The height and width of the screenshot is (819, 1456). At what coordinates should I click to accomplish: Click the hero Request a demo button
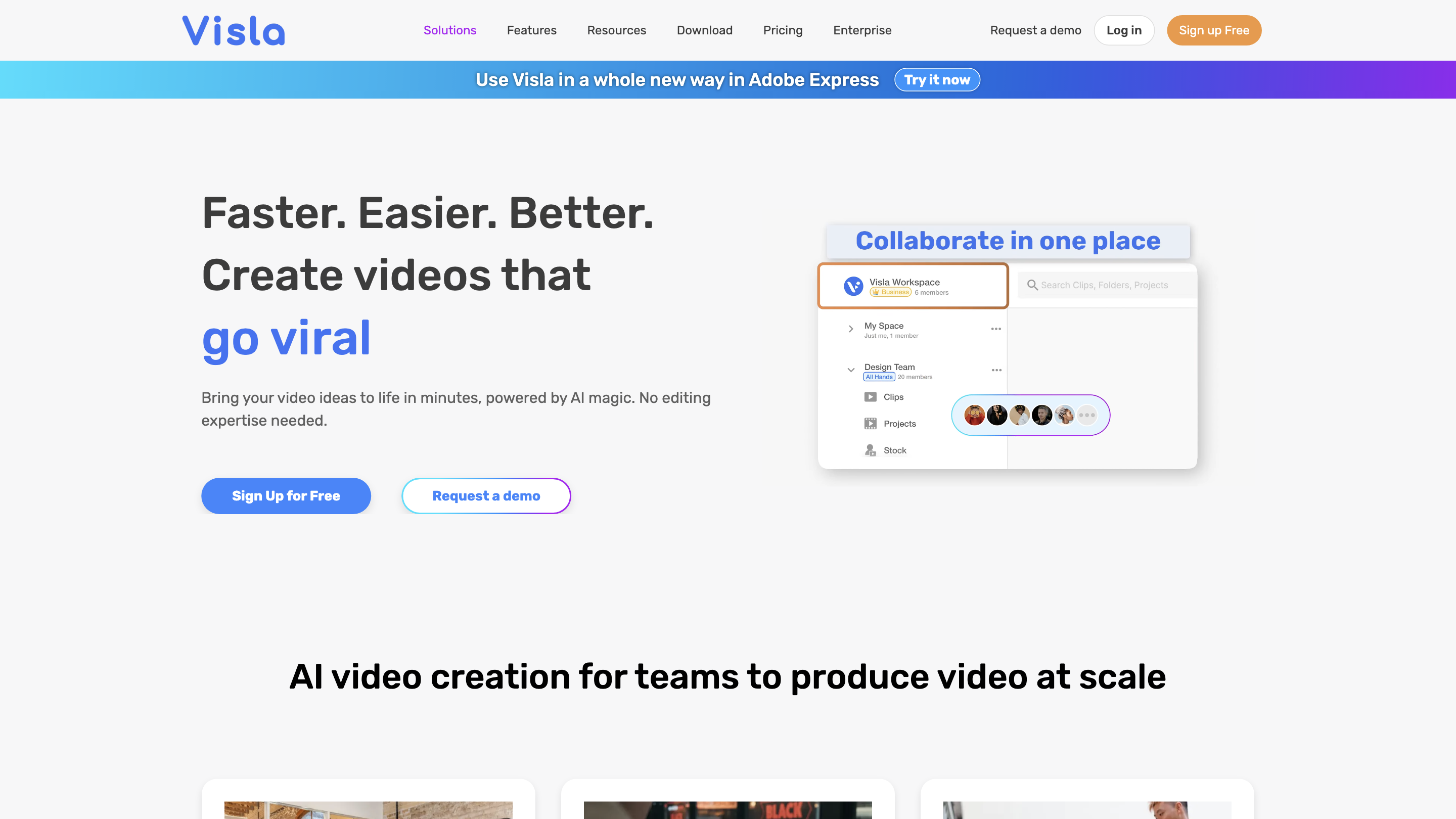(486, 495)
